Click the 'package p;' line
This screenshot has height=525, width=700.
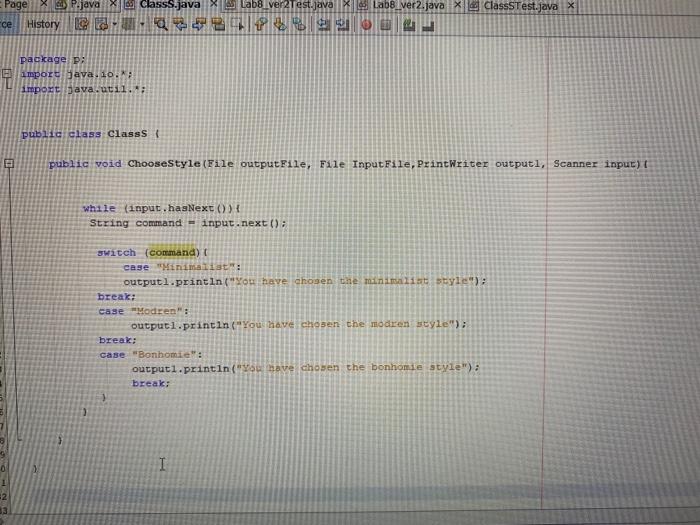[x=52, y=59]
